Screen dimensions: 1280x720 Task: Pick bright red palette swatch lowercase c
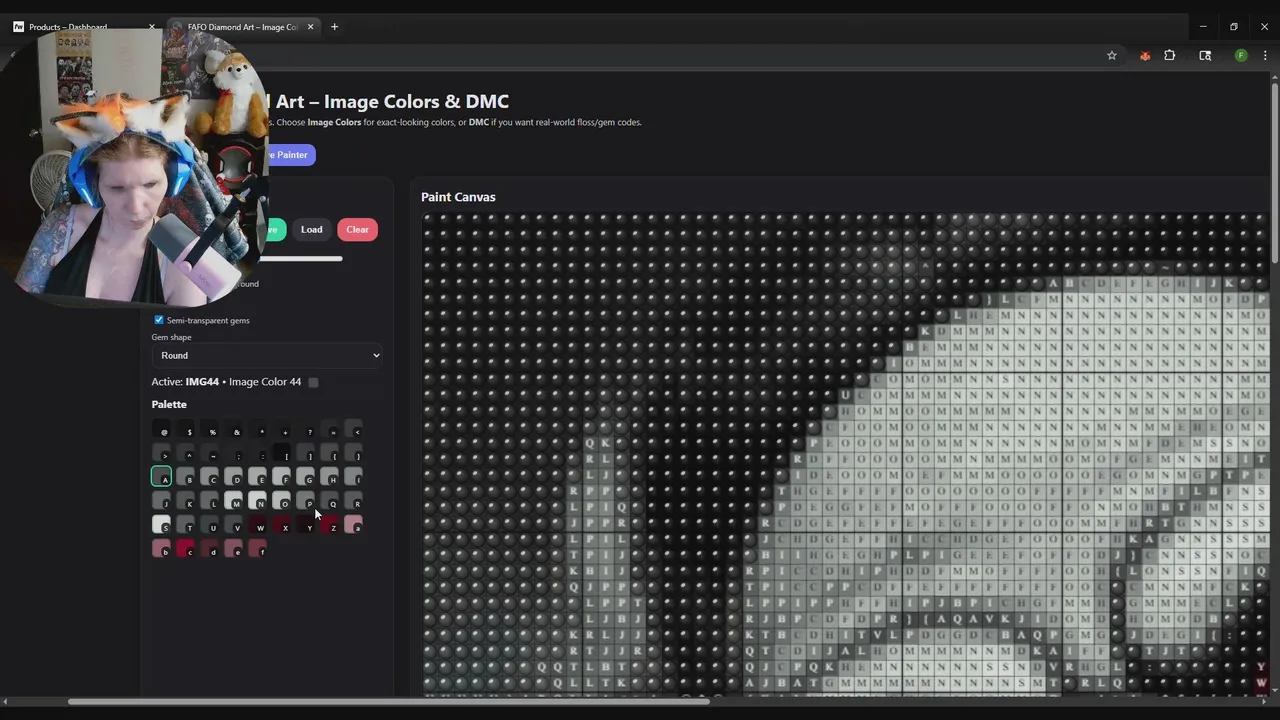point(185,548)
